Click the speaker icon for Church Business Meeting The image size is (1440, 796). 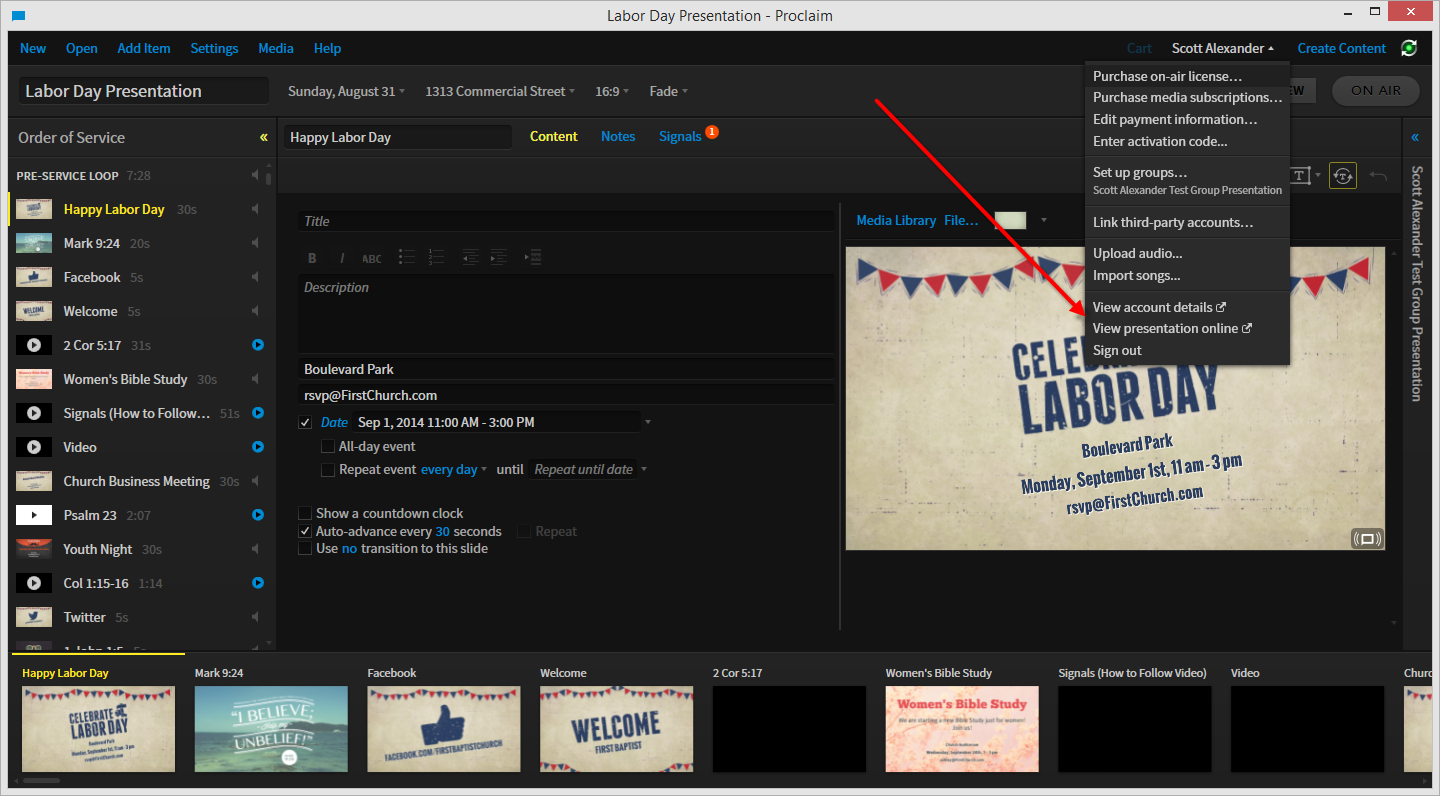[256, 481]
